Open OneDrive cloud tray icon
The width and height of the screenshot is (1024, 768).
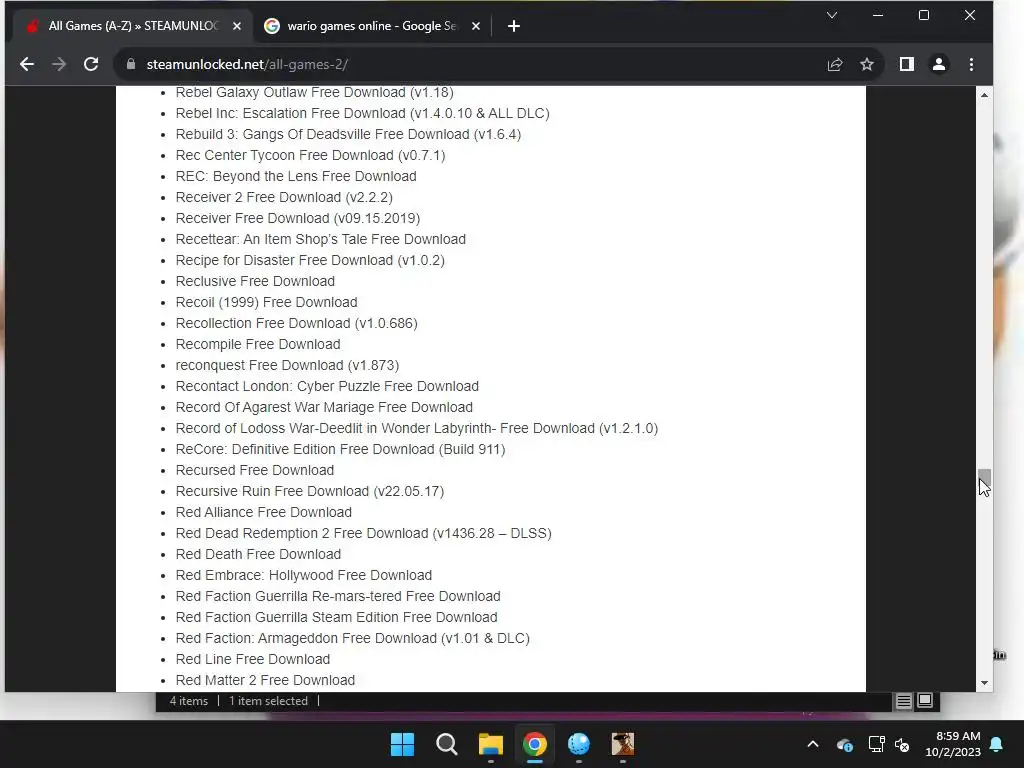click(x=844, y=744)
